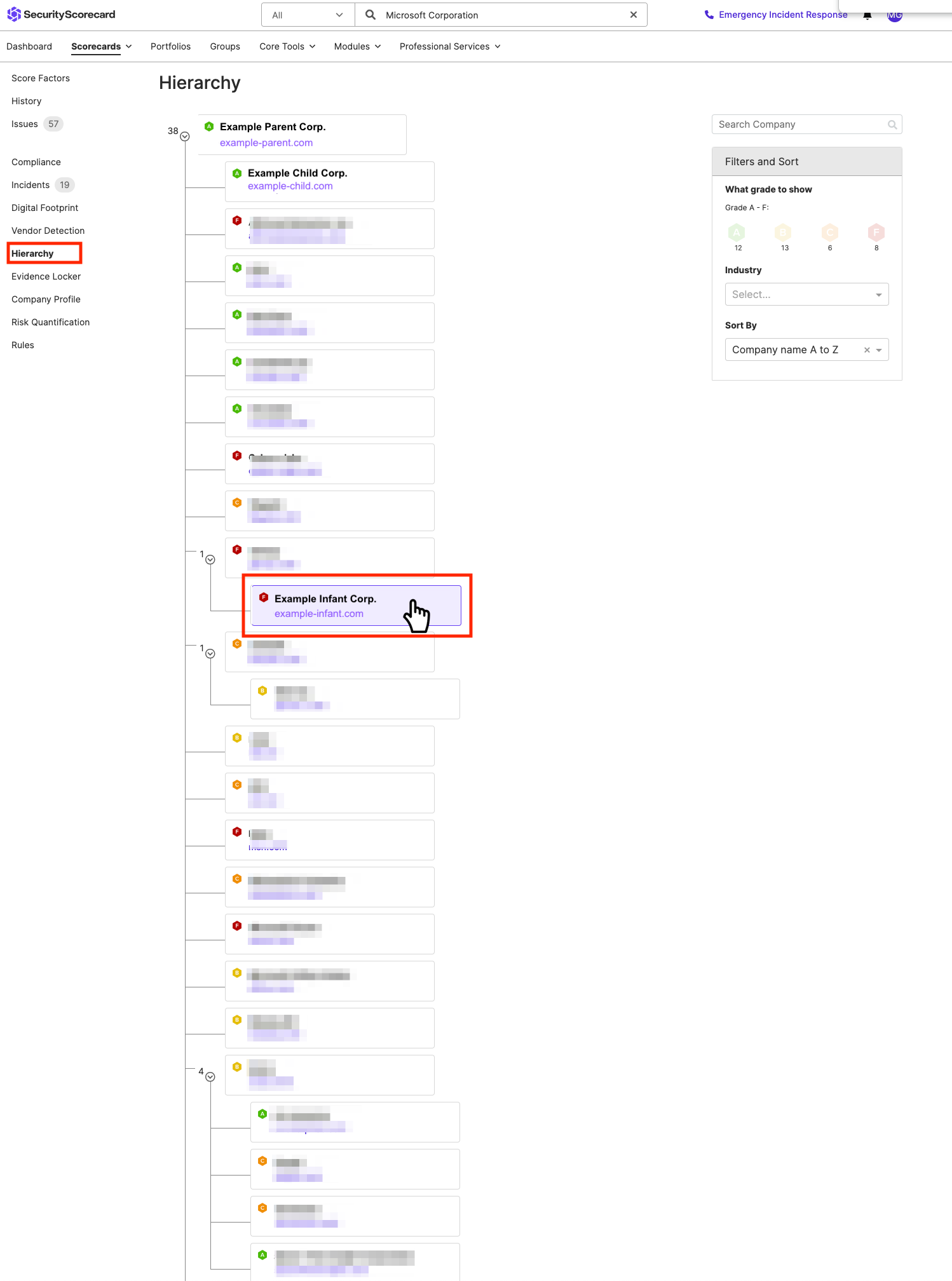Click the Filters and Sort header
952x1281 pixels.
[x=807, y=161]
